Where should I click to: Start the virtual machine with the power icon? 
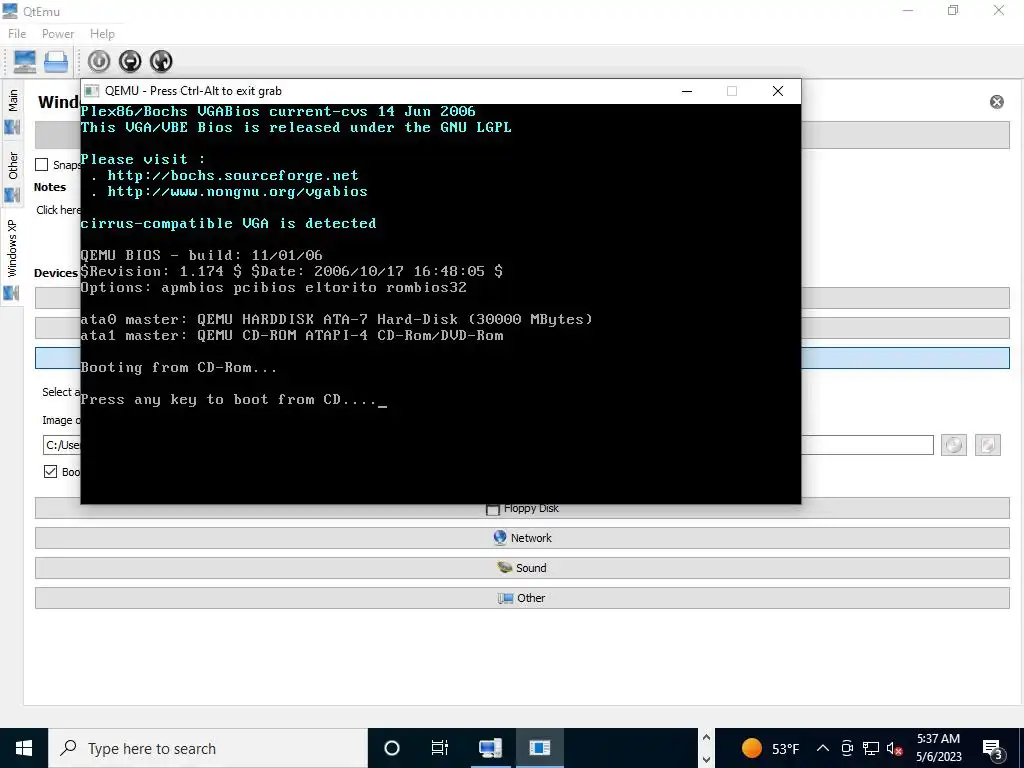pos(99,61)
